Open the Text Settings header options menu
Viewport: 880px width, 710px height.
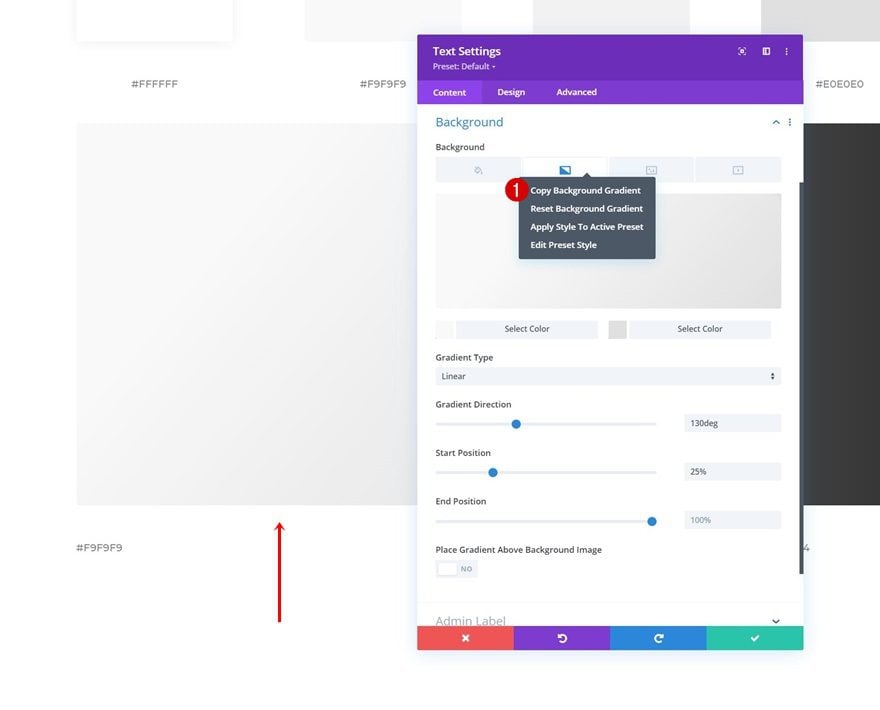pos(786,52)
